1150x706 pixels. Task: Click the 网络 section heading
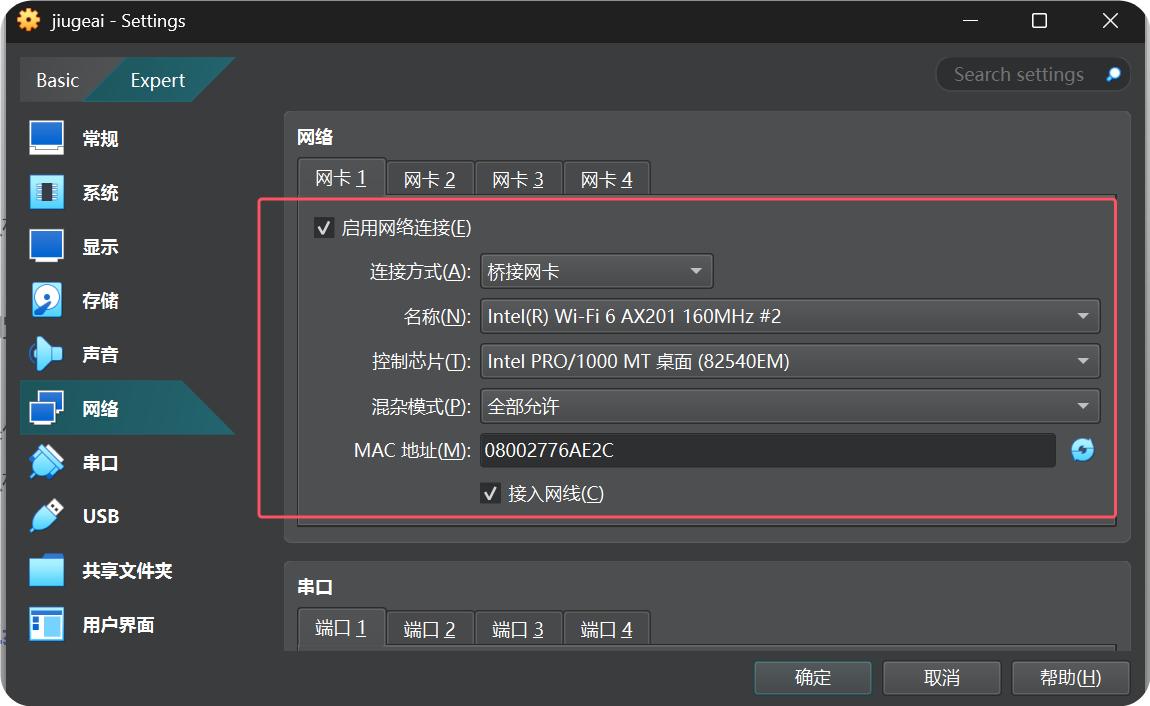315,137
